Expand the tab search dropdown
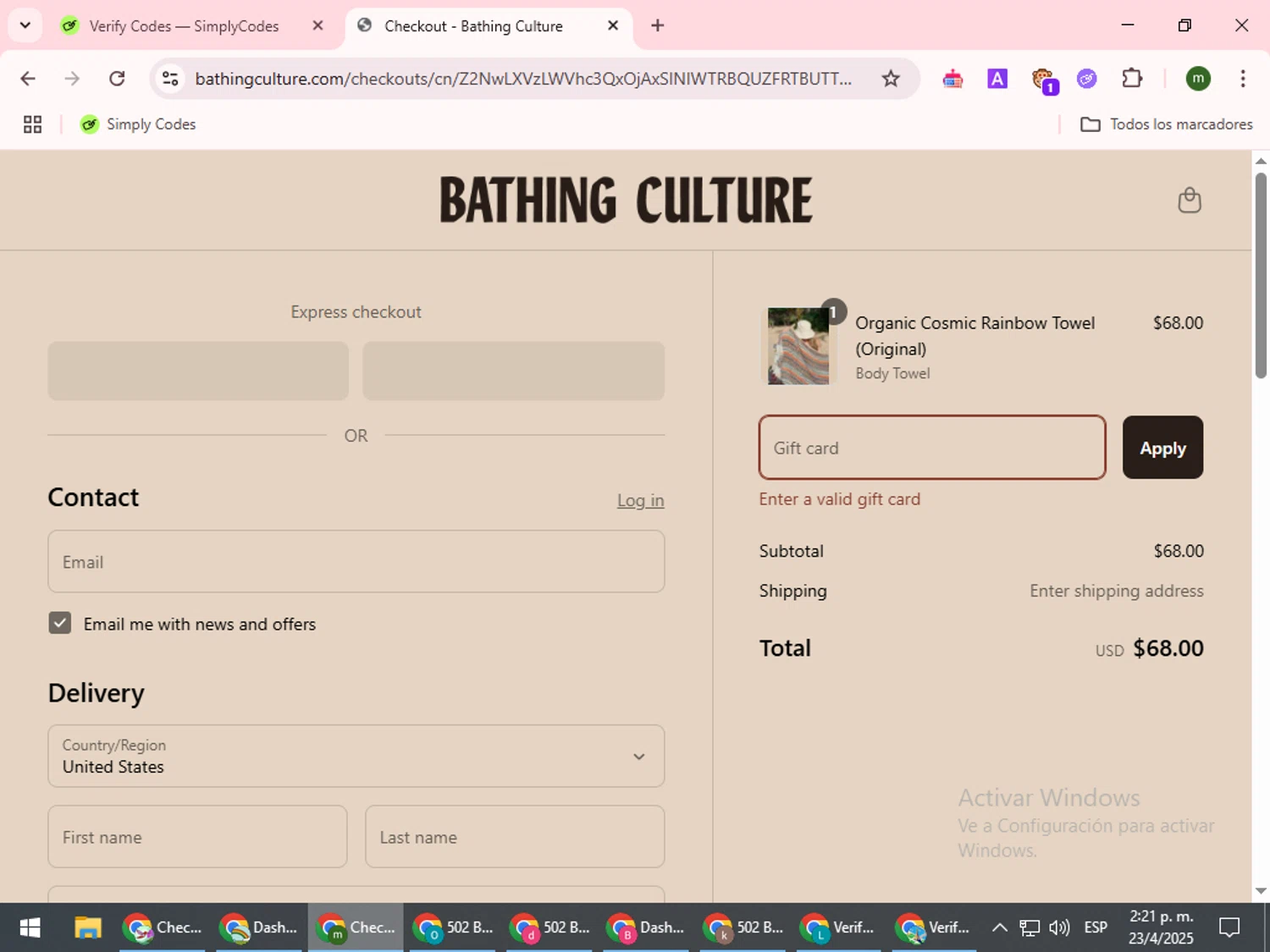This screenshot has width=1270, height=952. click(x=25, y=25)
